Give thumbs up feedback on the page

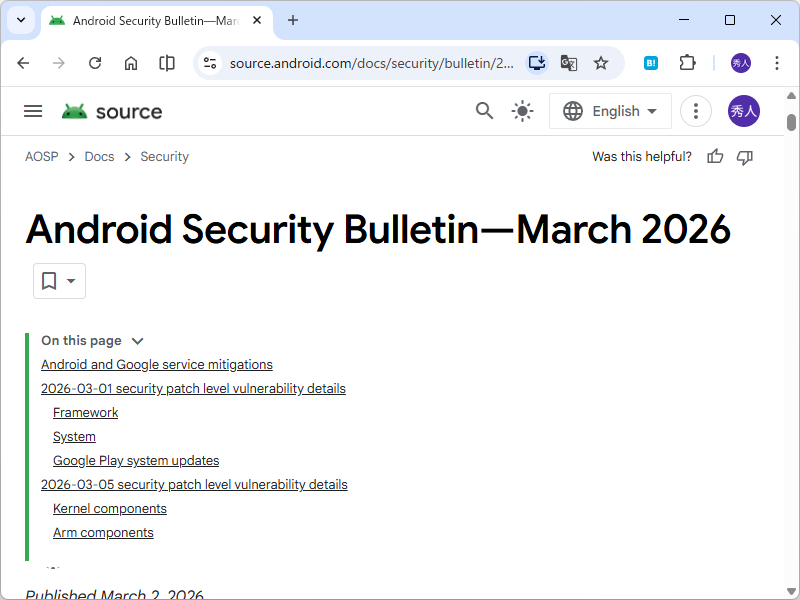(714, 157)
